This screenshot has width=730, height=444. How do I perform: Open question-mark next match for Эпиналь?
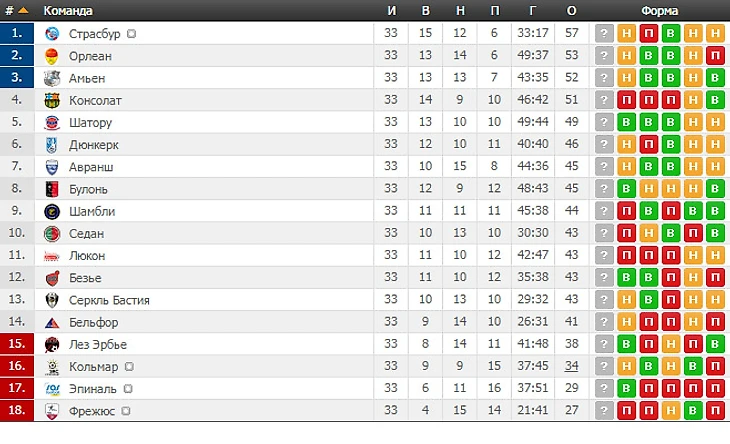tap(604, 388)
